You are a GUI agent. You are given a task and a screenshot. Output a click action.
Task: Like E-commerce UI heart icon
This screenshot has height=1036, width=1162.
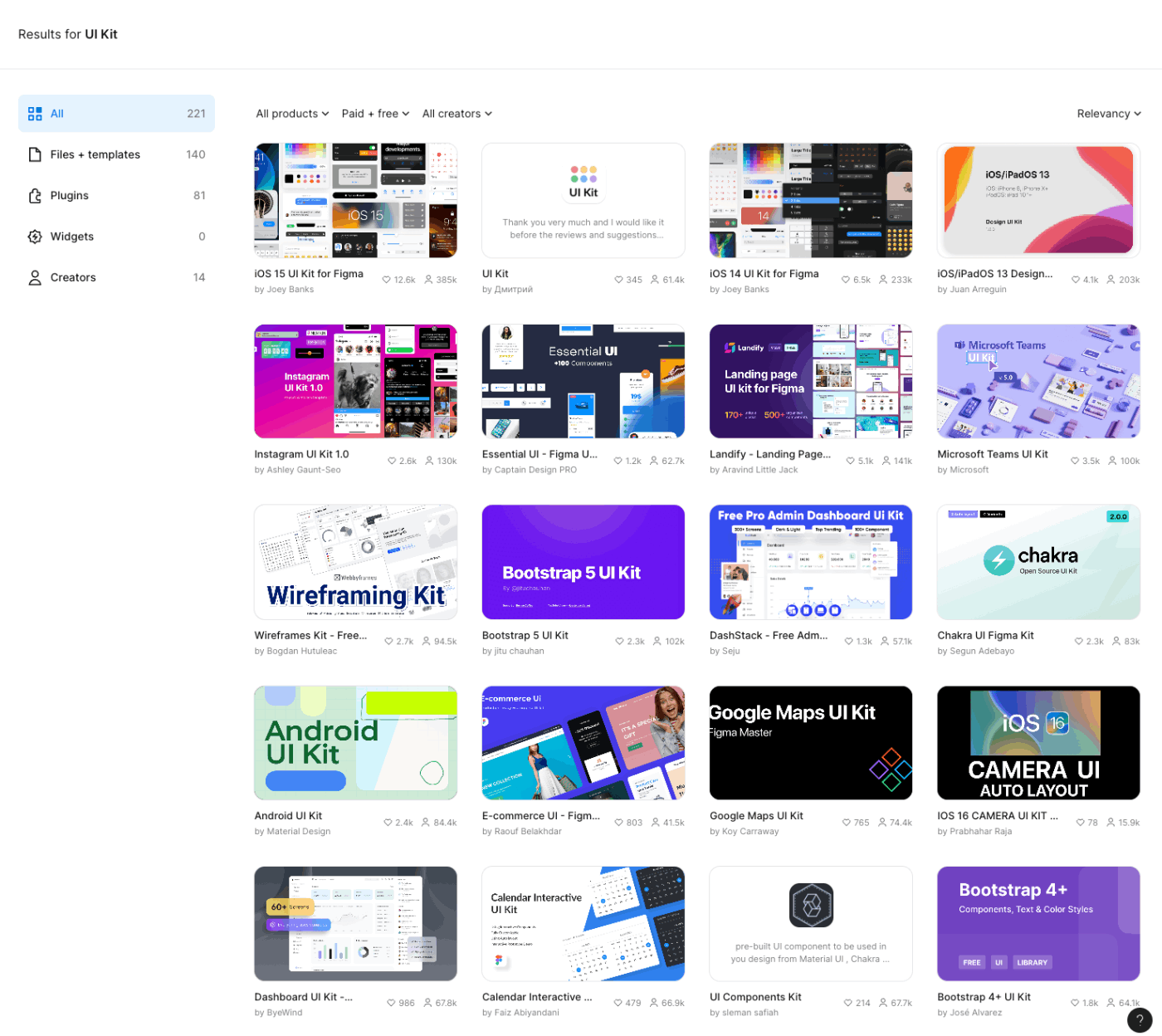coord(619,823)
